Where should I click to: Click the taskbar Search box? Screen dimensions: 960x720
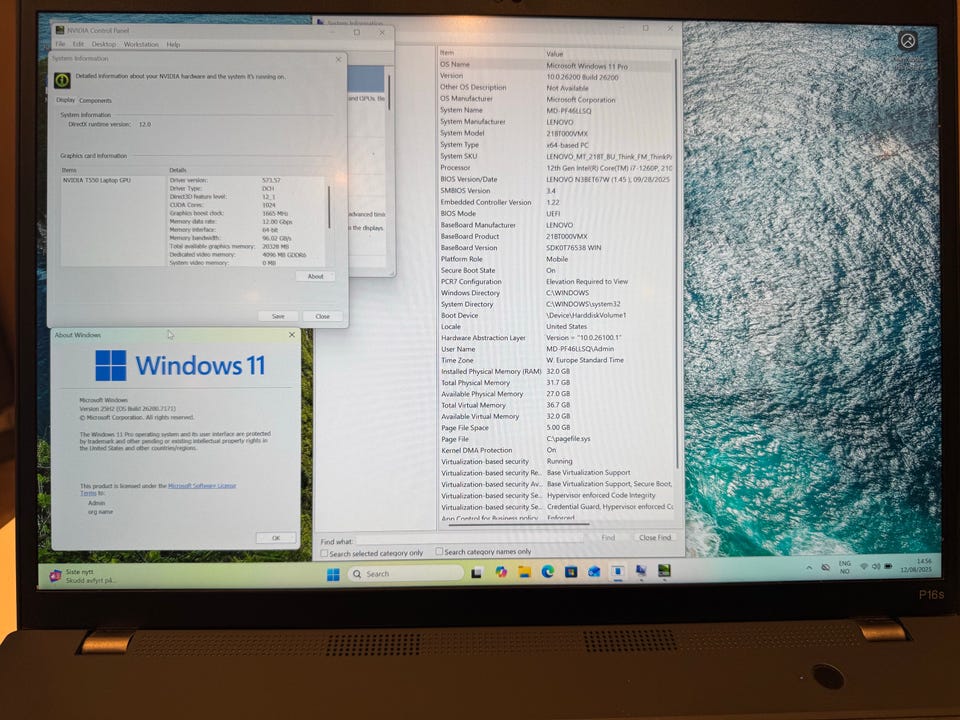tap(405, 574)
